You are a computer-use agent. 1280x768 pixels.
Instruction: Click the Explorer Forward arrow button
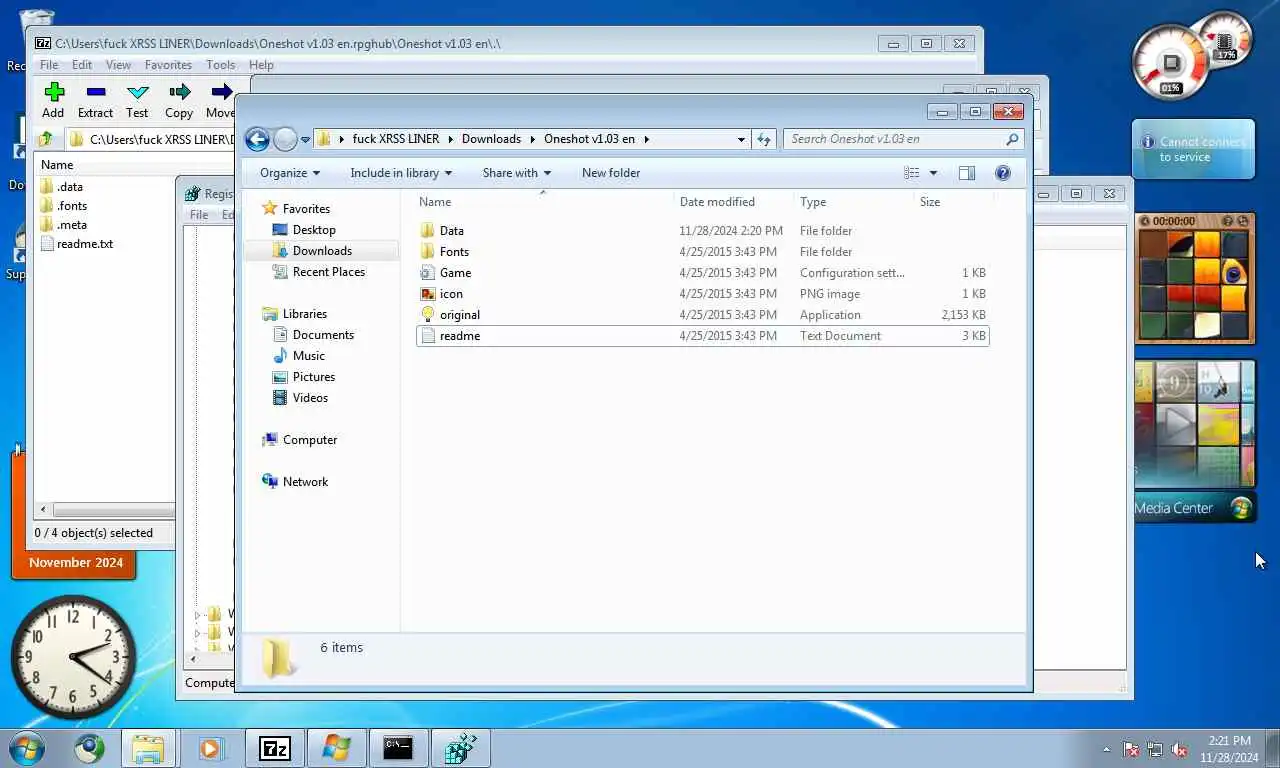tap(285, 139)
